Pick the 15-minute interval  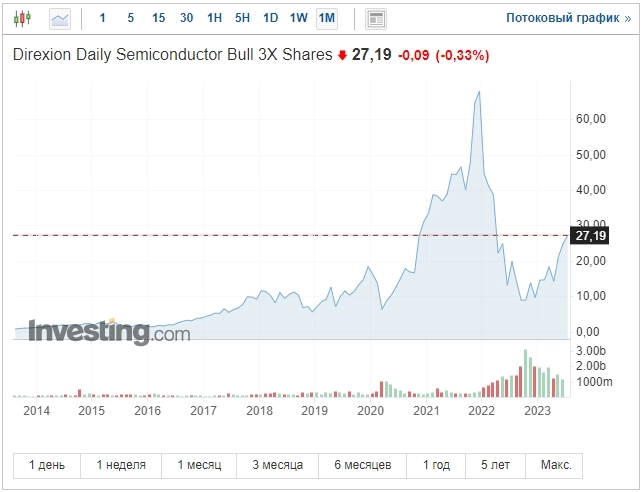[x=159, y=18]
